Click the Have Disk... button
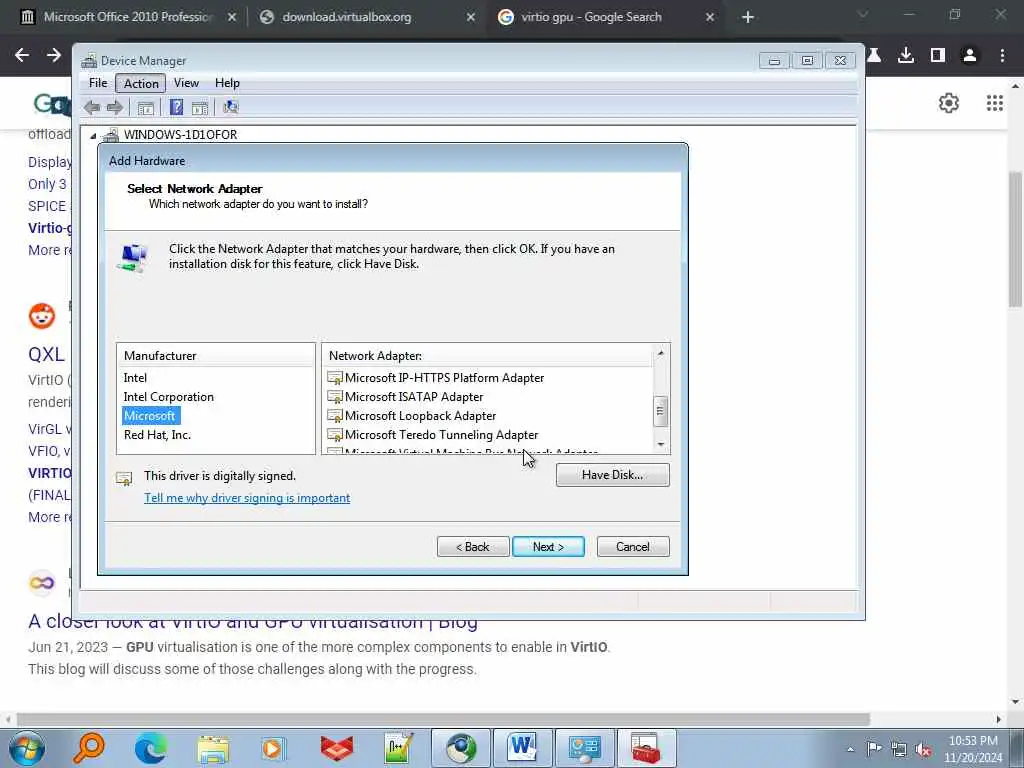The height and width of the screenshot is (768, 1024). tap(613, 475)
